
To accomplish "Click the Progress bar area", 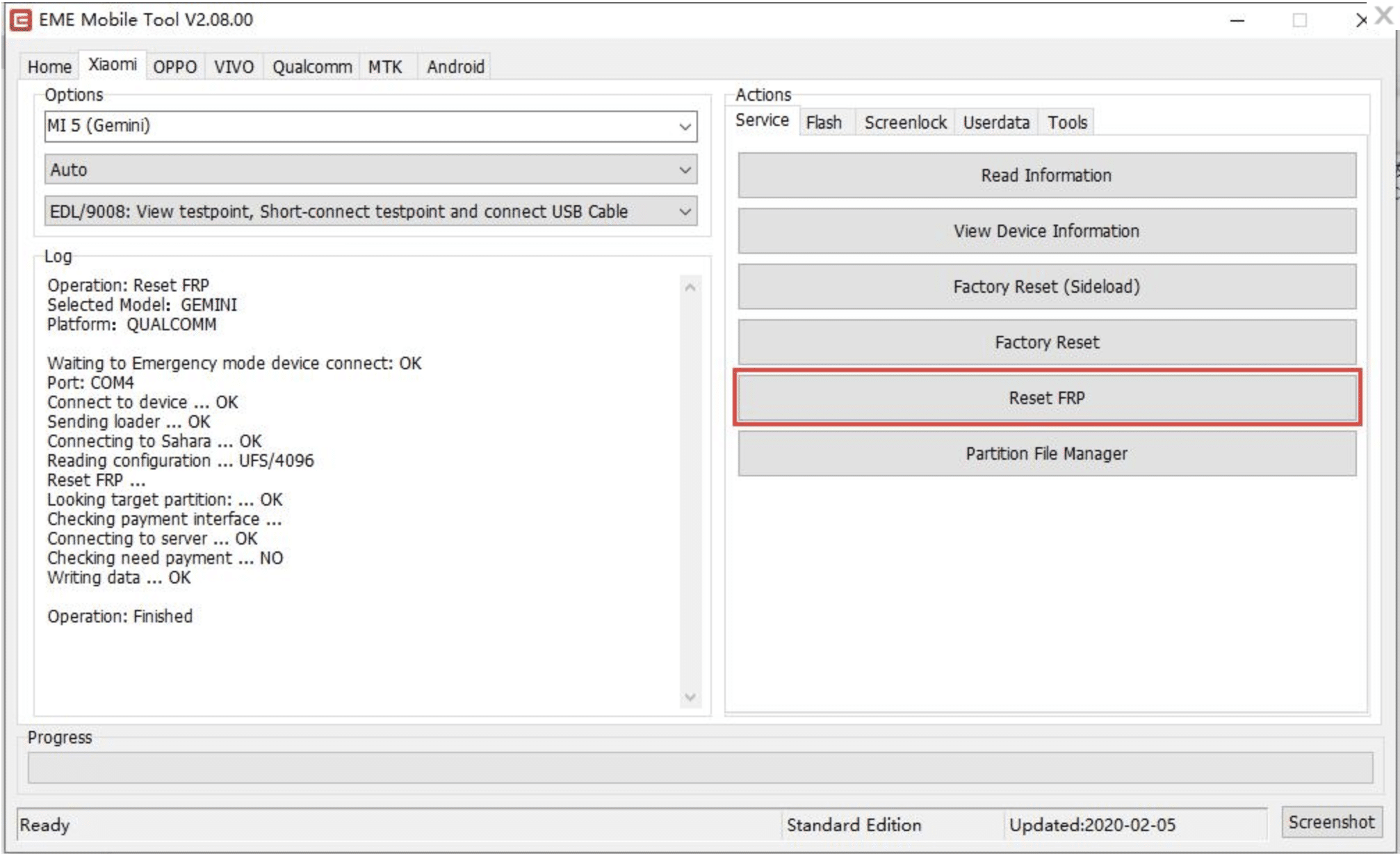I will pos(699,768).
